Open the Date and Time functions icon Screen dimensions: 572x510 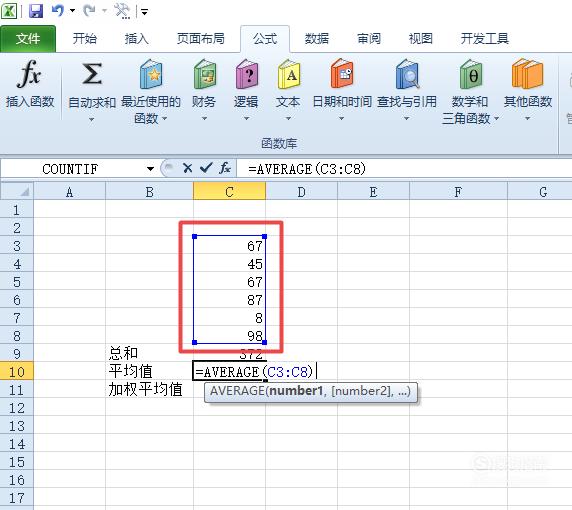342,74
